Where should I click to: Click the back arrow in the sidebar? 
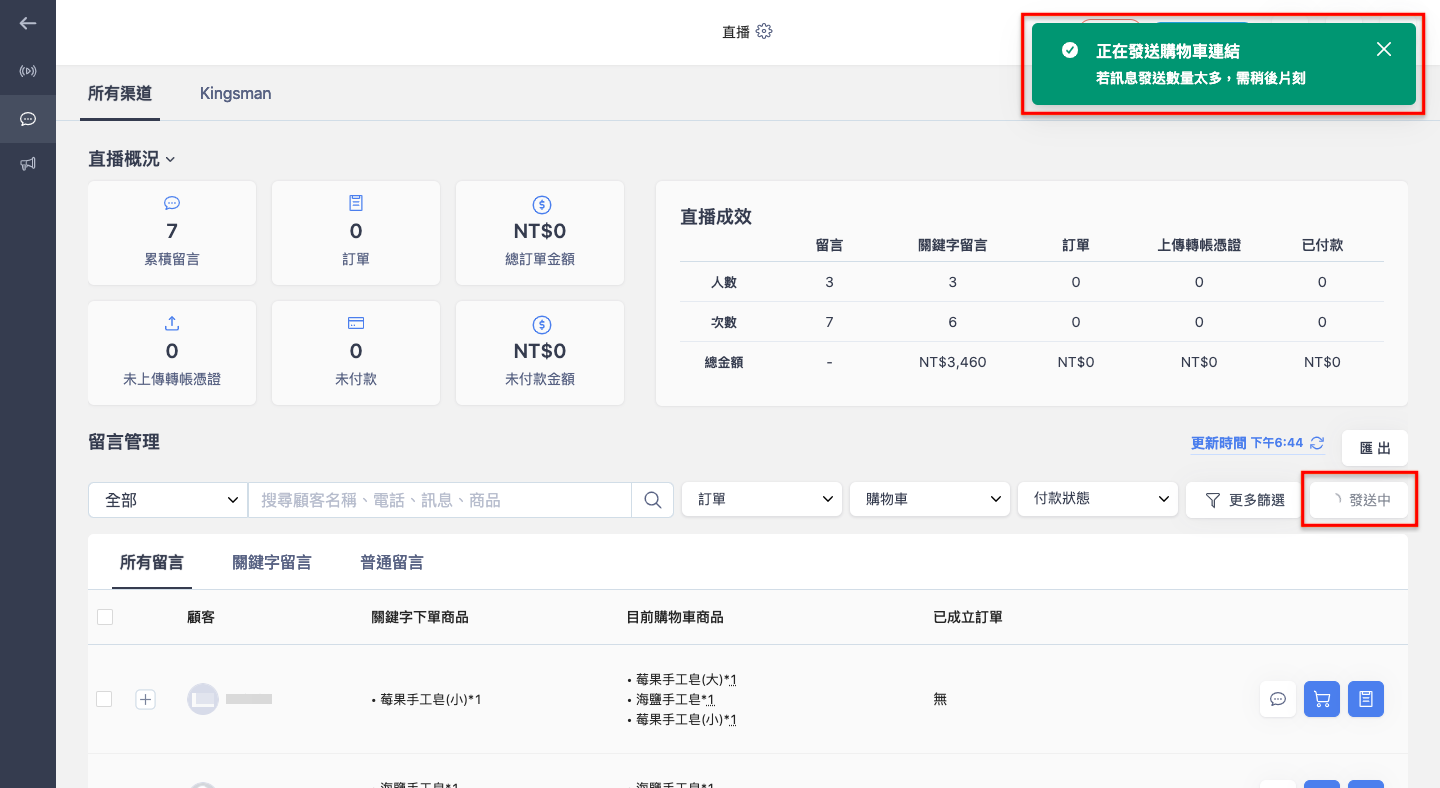[x=28, y=23]
